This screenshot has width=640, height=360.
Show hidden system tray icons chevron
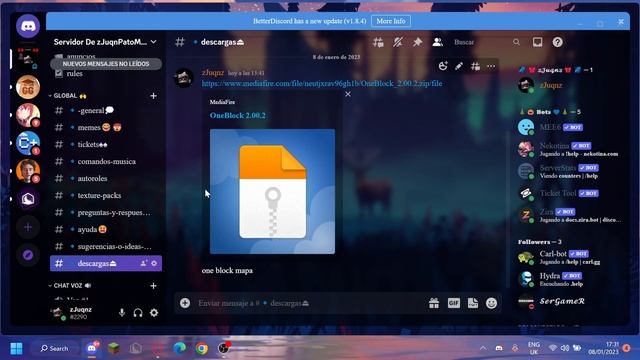pyautogui.click(x=483, y=349)
